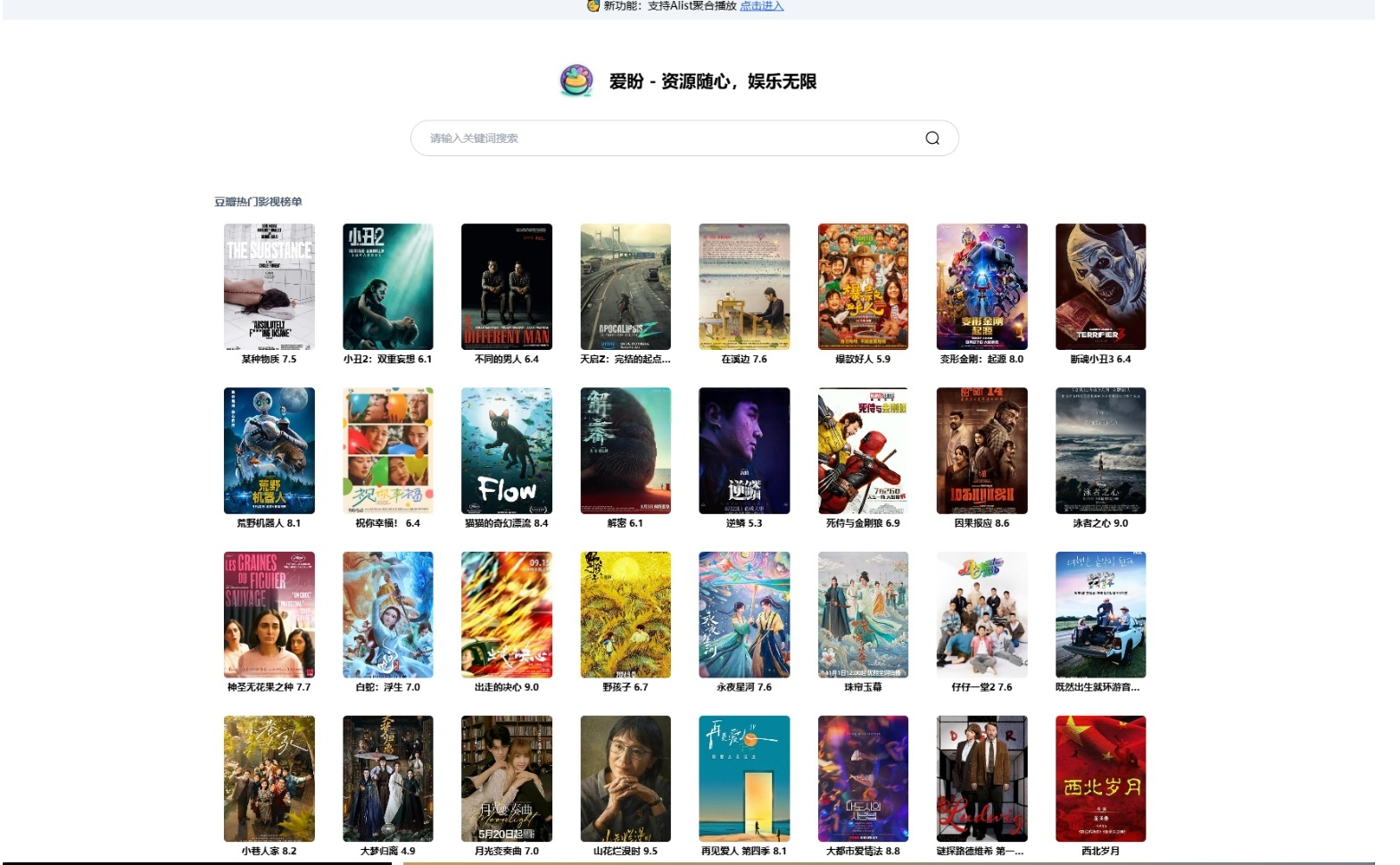Open 荒野机器人 poster
The height and width of the screenshot is (865, 1400).
click(x=269, y=451)
